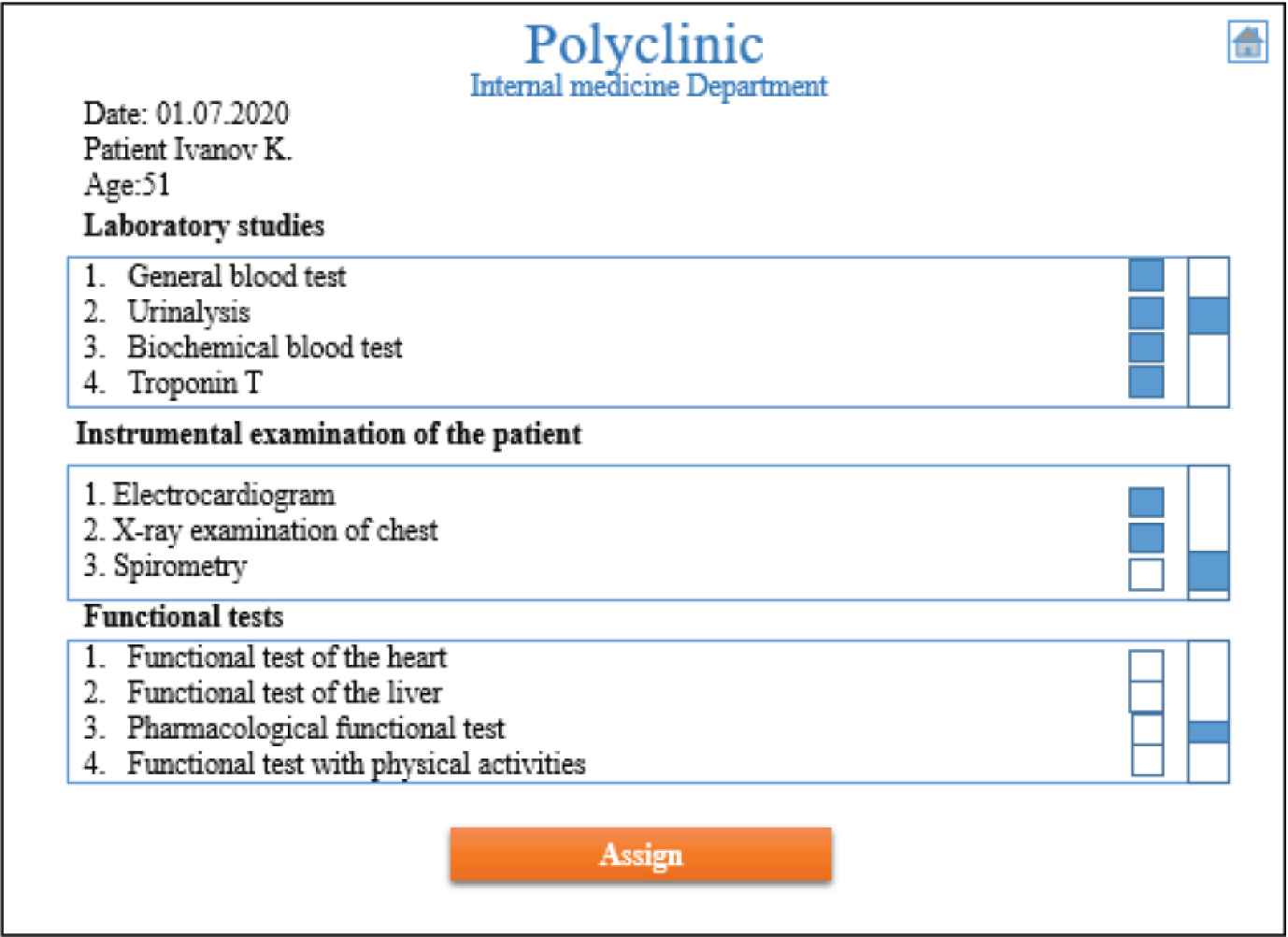This screenshot has width=1288, height=937.
Task: Click the orange Assign button
Action: 640,855
